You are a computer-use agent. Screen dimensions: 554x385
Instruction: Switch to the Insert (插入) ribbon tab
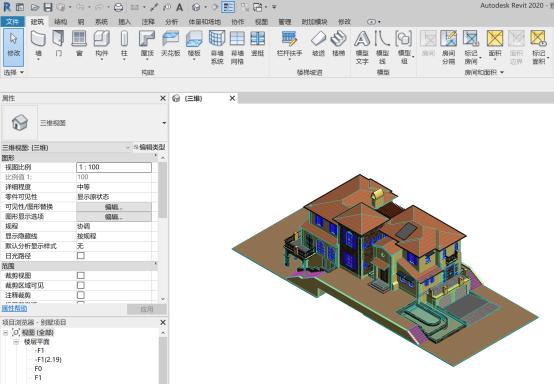(124, 22)
